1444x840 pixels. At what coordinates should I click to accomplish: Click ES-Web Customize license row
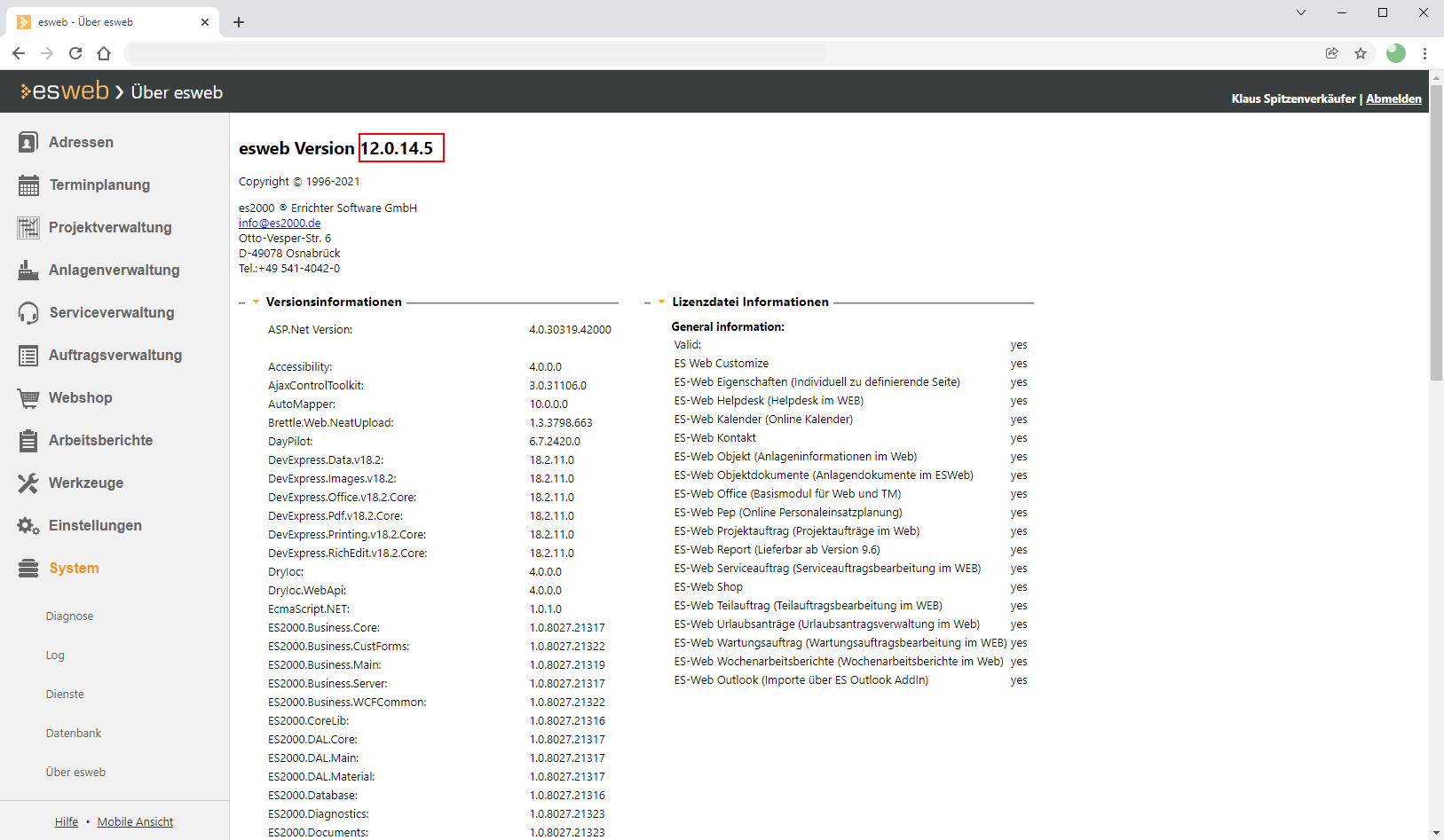(x=850, y=364)
